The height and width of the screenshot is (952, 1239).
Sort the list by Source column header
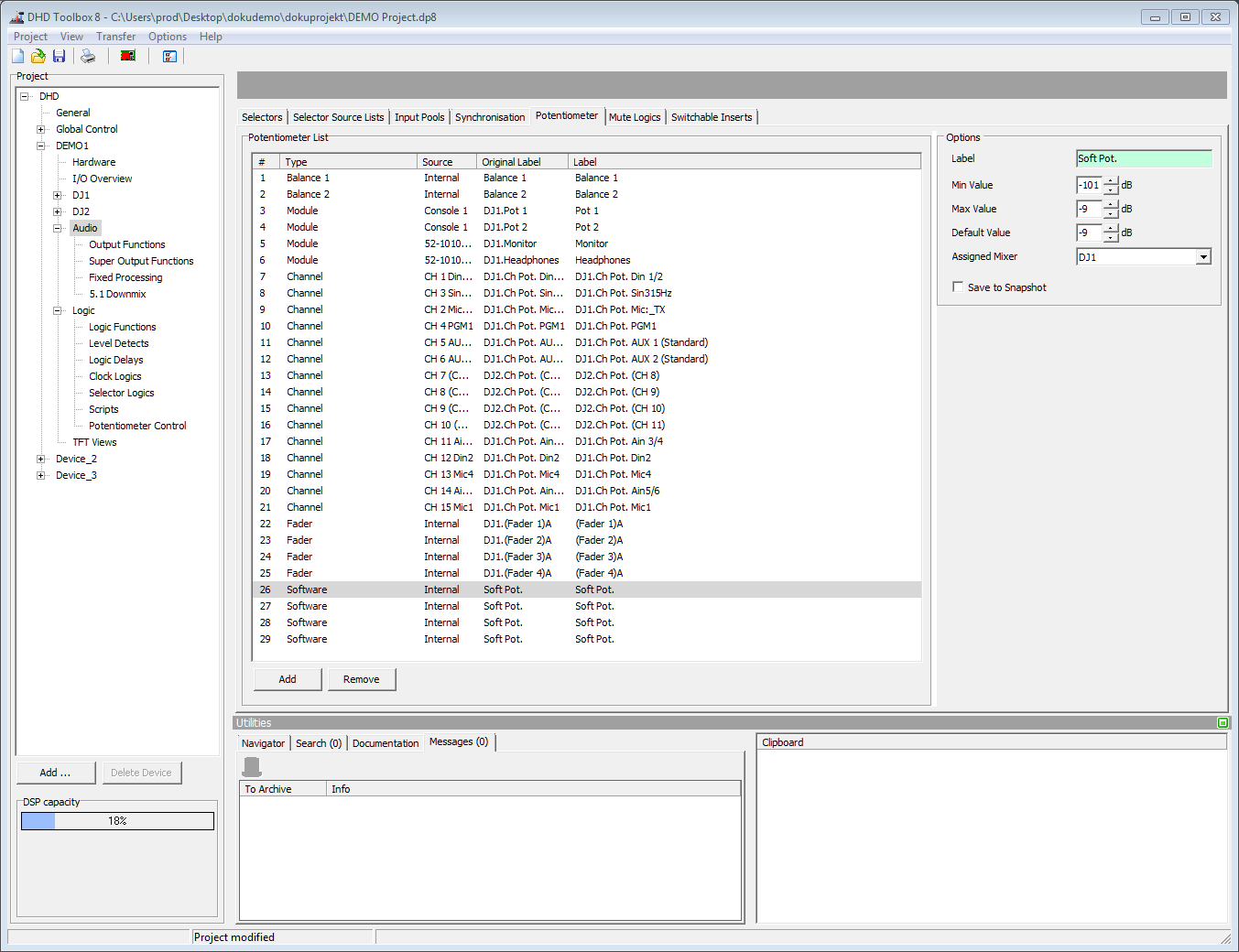tap(447, 162)
